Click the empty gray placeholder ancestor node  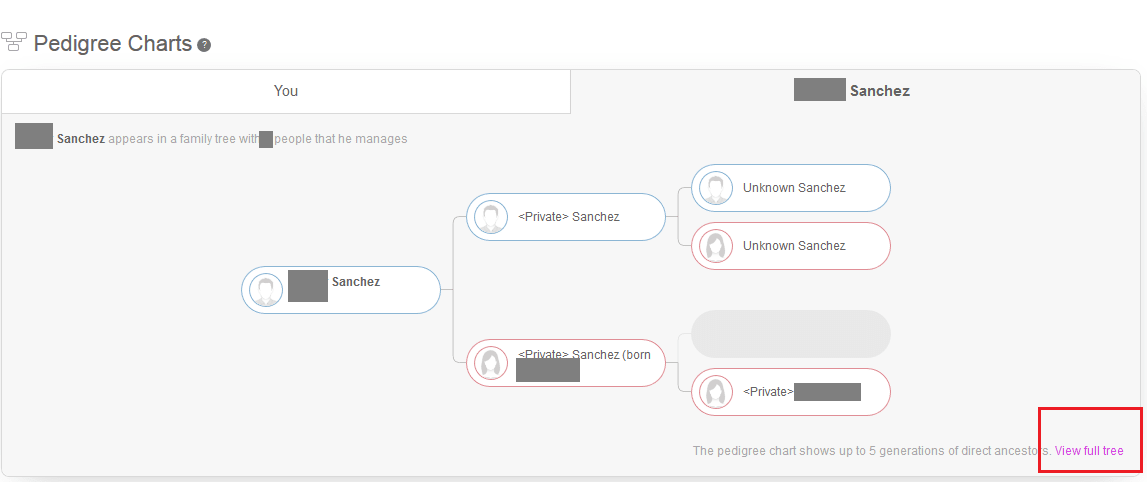[x=791, y=334]
